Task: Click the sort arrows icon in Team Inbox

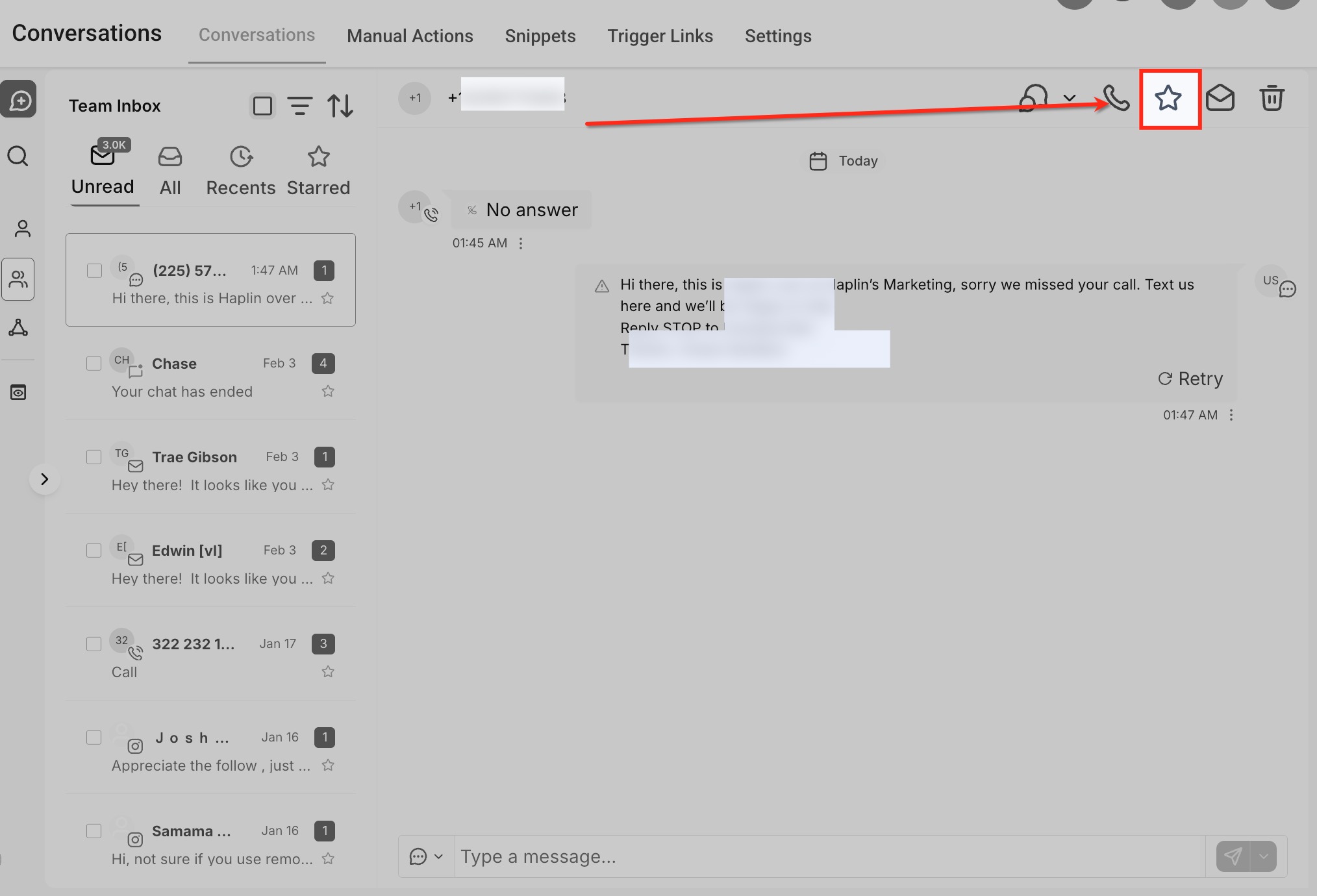Action: coord(340,105)
